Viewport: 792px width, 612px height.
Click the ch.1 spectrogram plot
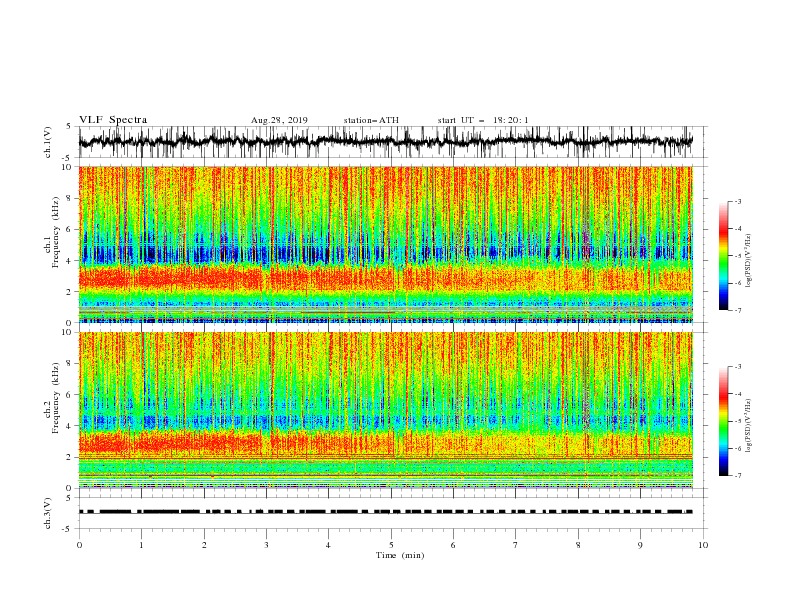click(386, 244)
